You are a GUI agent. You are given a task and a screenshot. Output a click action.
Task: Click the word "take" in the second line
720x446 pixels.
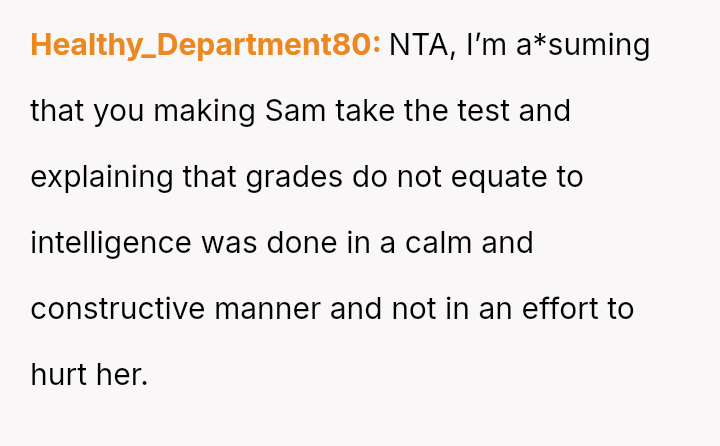tap(365, 111)
